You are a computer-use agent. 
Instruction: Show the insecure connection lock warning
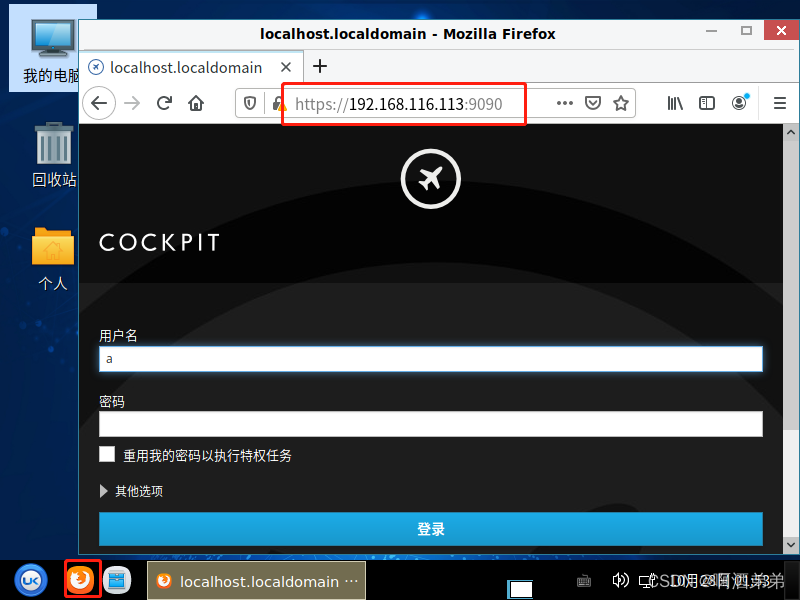(x=279, y=104)
